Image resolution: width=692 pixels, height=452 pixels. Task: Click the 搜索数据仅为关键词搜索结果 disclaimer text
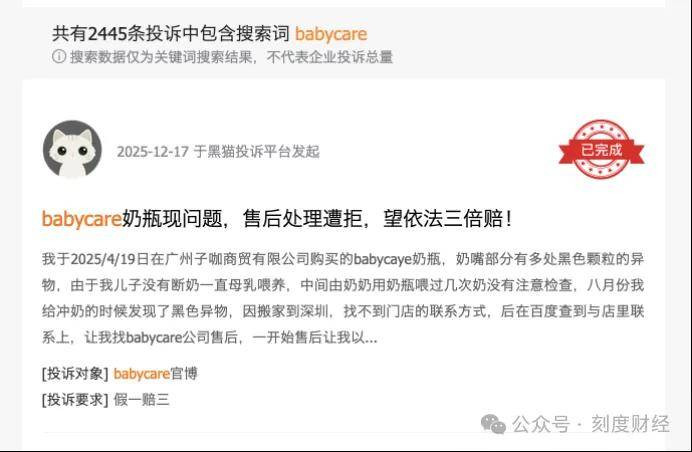coord(231,57)
